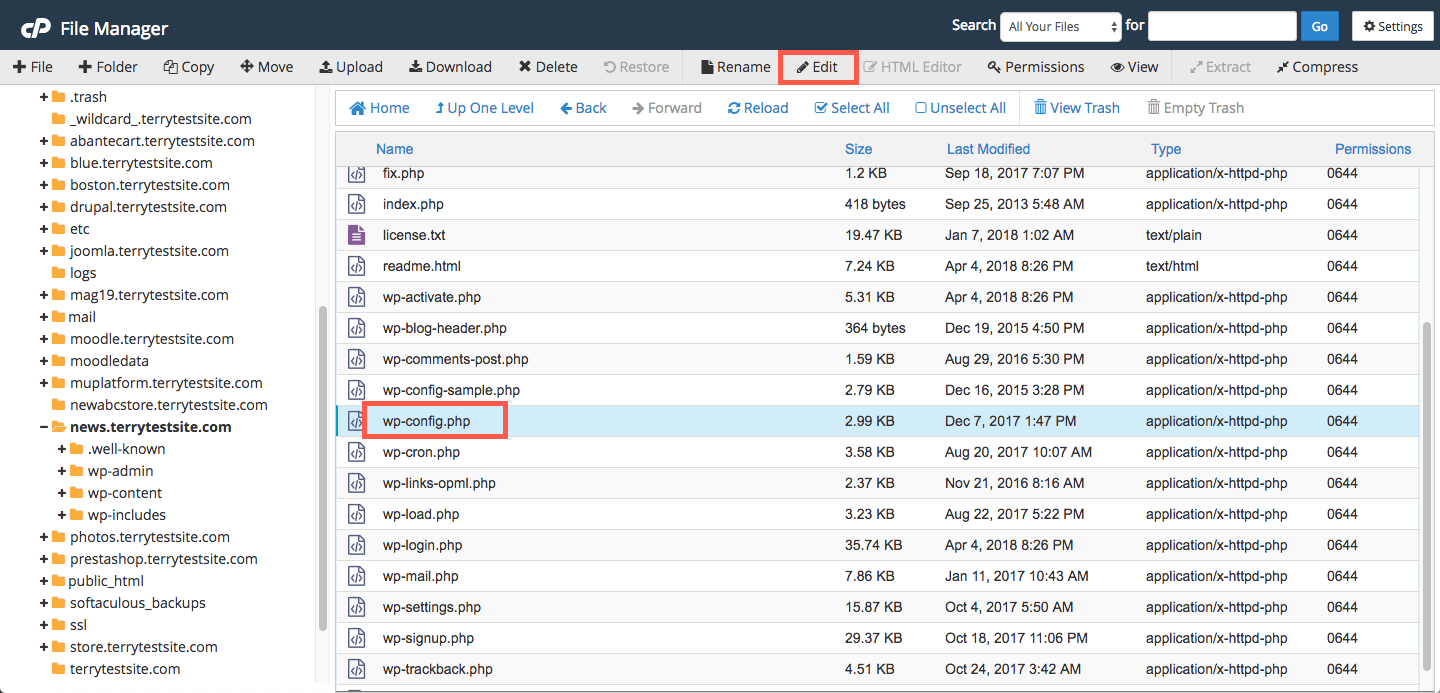Expand the public_html folder
This screenshot has height=693, width=1440.
[44, 581]
